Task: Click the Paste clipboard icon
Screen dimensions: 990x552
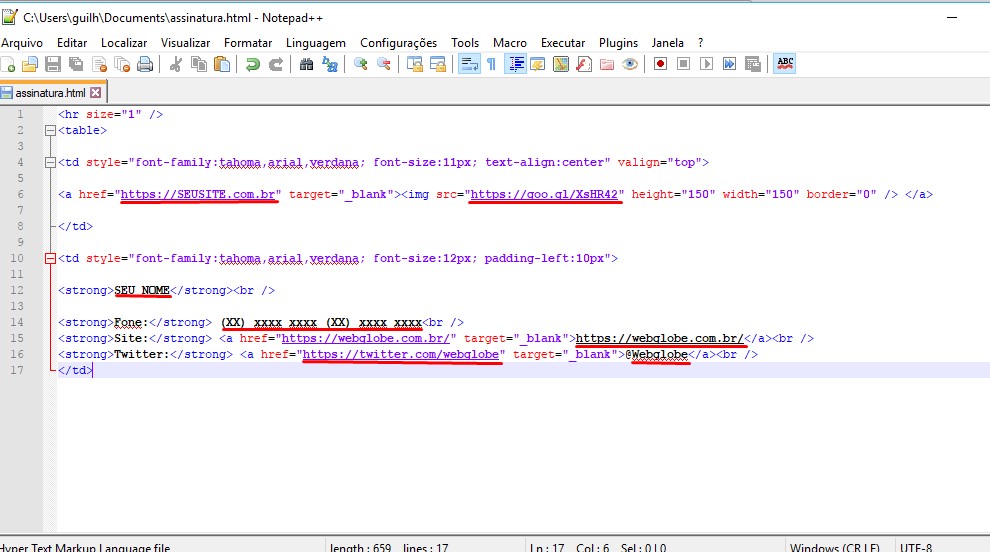Action: point(222,64)
